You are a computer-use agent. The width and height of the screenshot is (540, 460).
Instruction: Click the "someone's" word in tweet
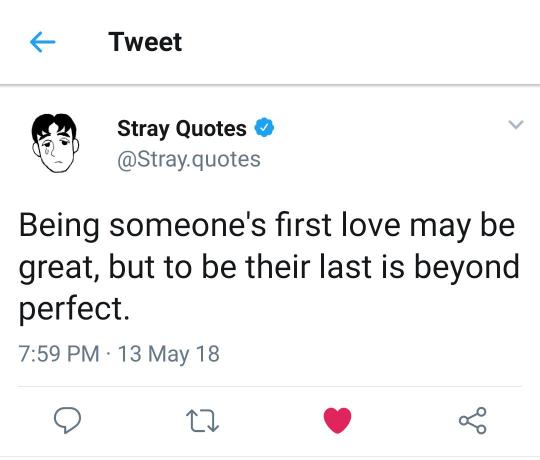click(188, 226)
